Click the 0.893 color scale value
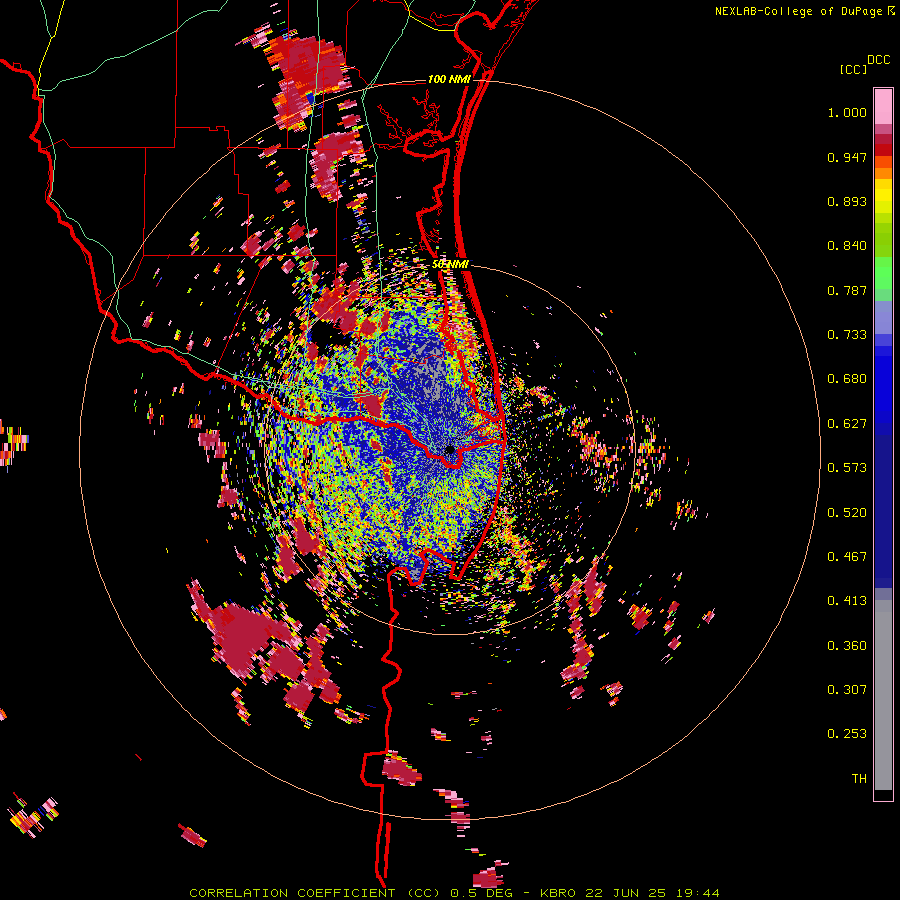Screen dimensions: 900x900 pos(847,201)
